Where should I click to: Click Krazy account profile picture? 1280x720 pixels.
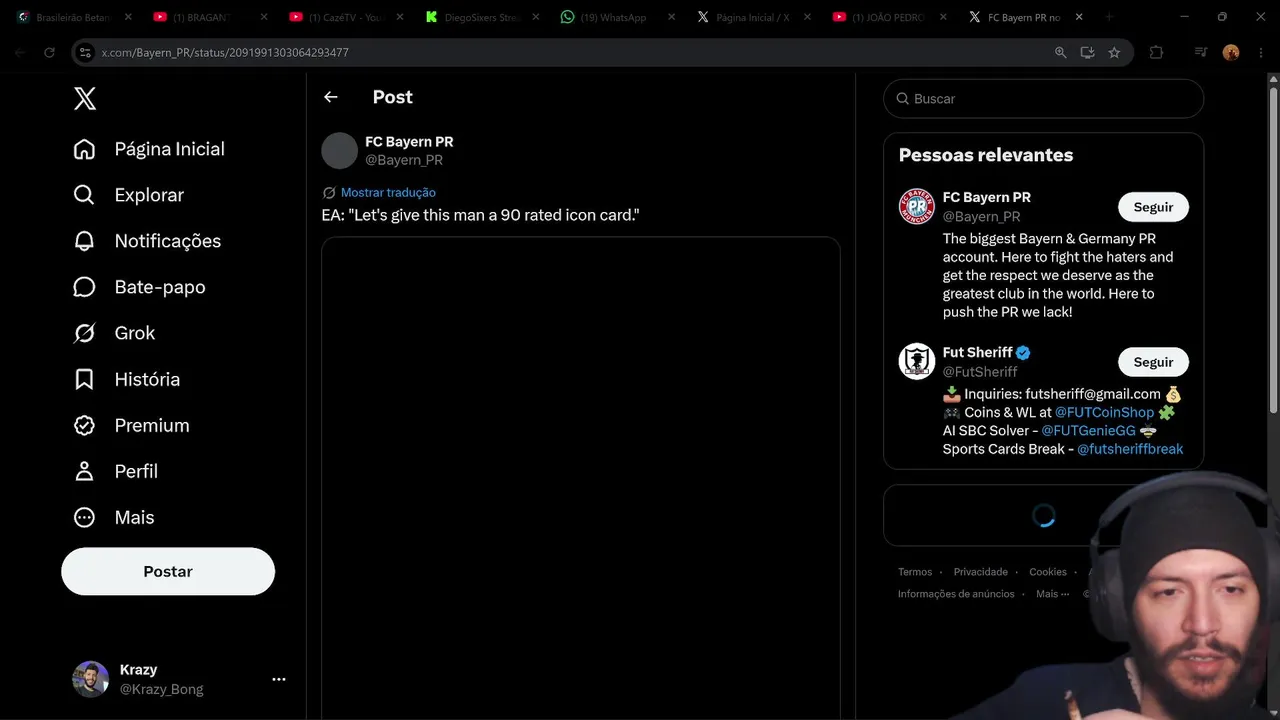point(91,679)
